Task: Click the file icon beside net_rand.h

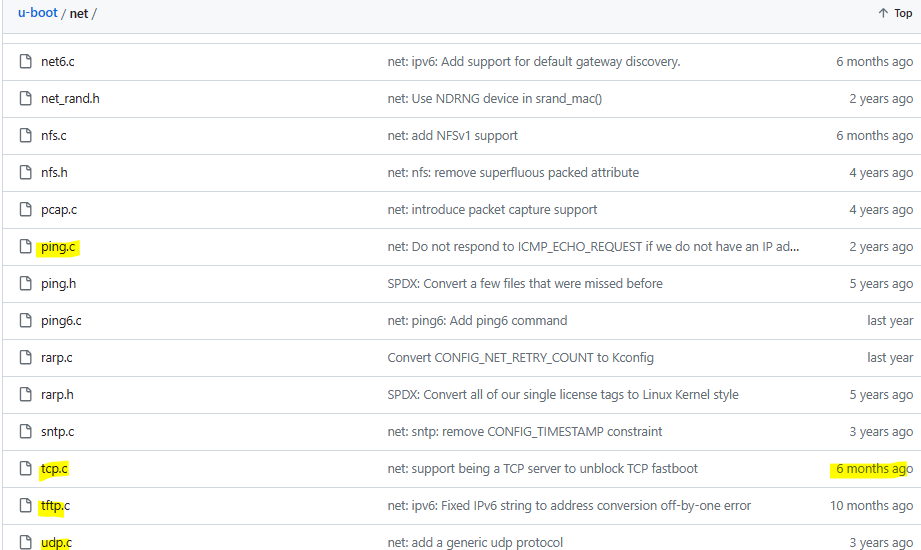Action: click(25, 98)
